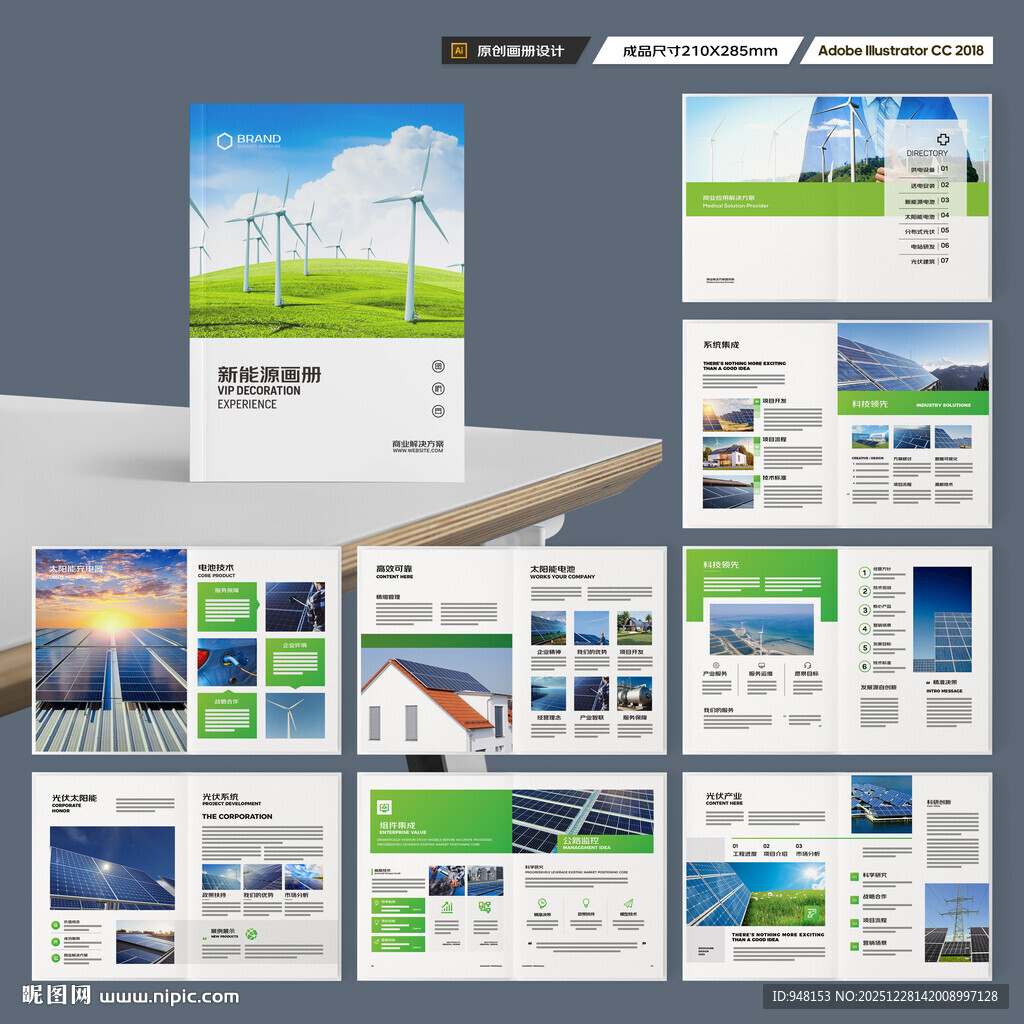Select directory entry 01

[x=930, y=169]
